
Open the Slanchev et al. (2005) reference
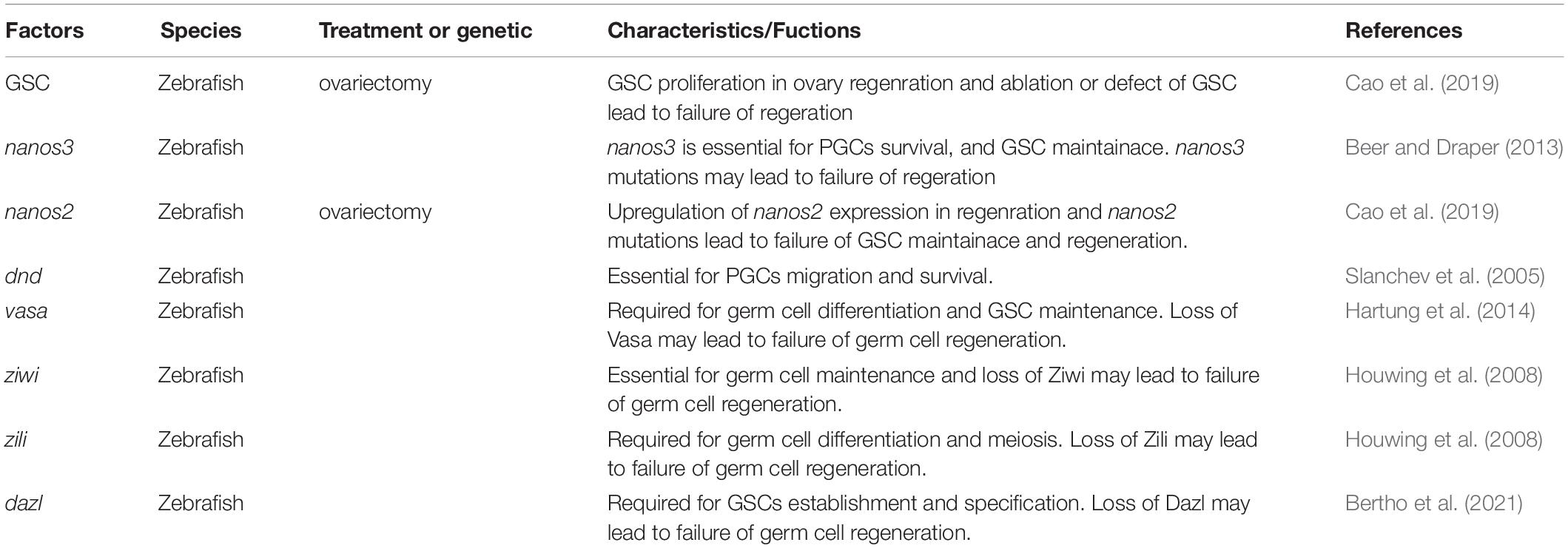point(1444,276)
